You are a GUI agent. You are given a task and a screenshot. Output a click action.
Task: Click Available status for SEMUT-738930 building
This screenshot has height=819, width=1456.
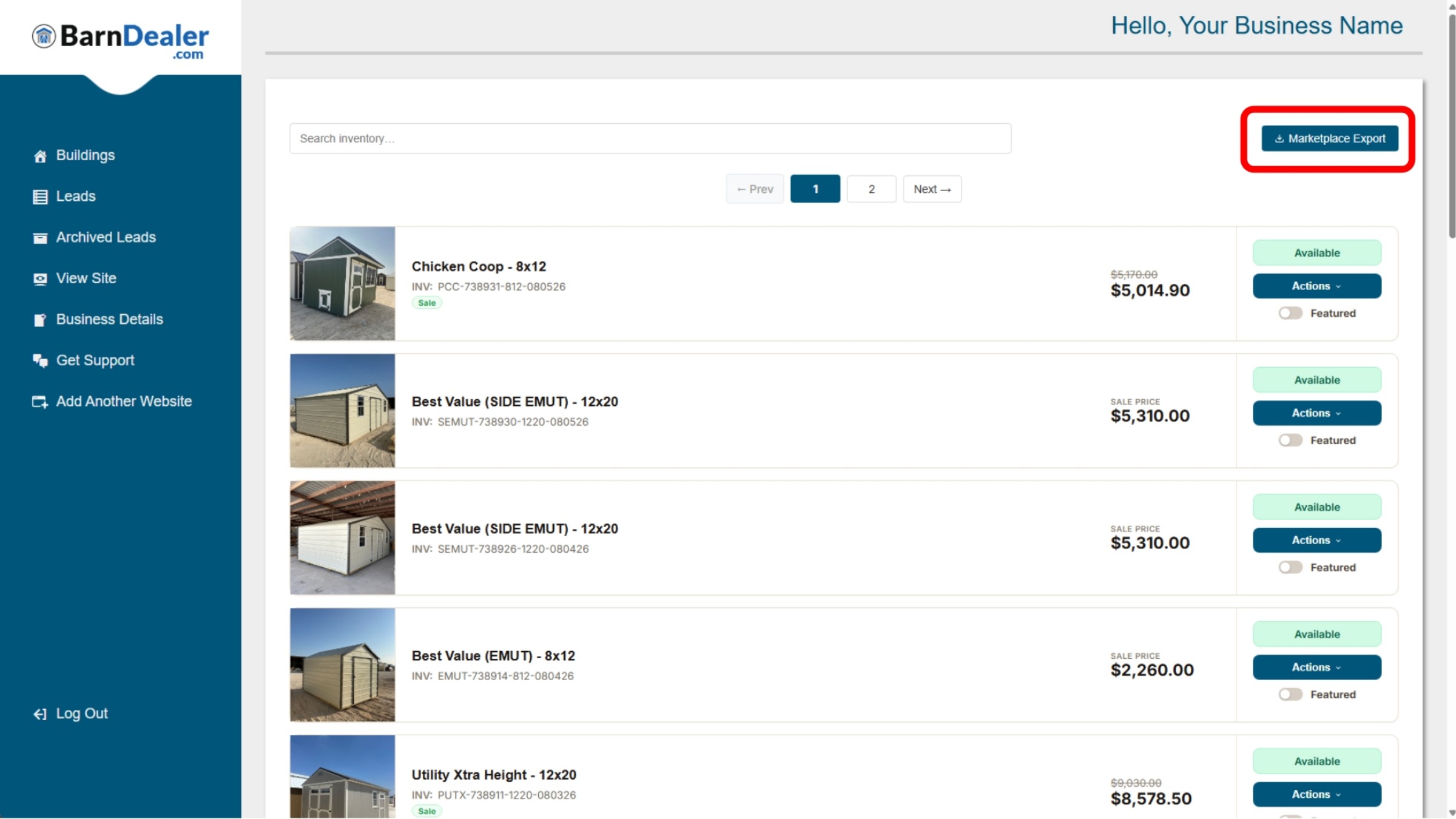click(1316, 380)
